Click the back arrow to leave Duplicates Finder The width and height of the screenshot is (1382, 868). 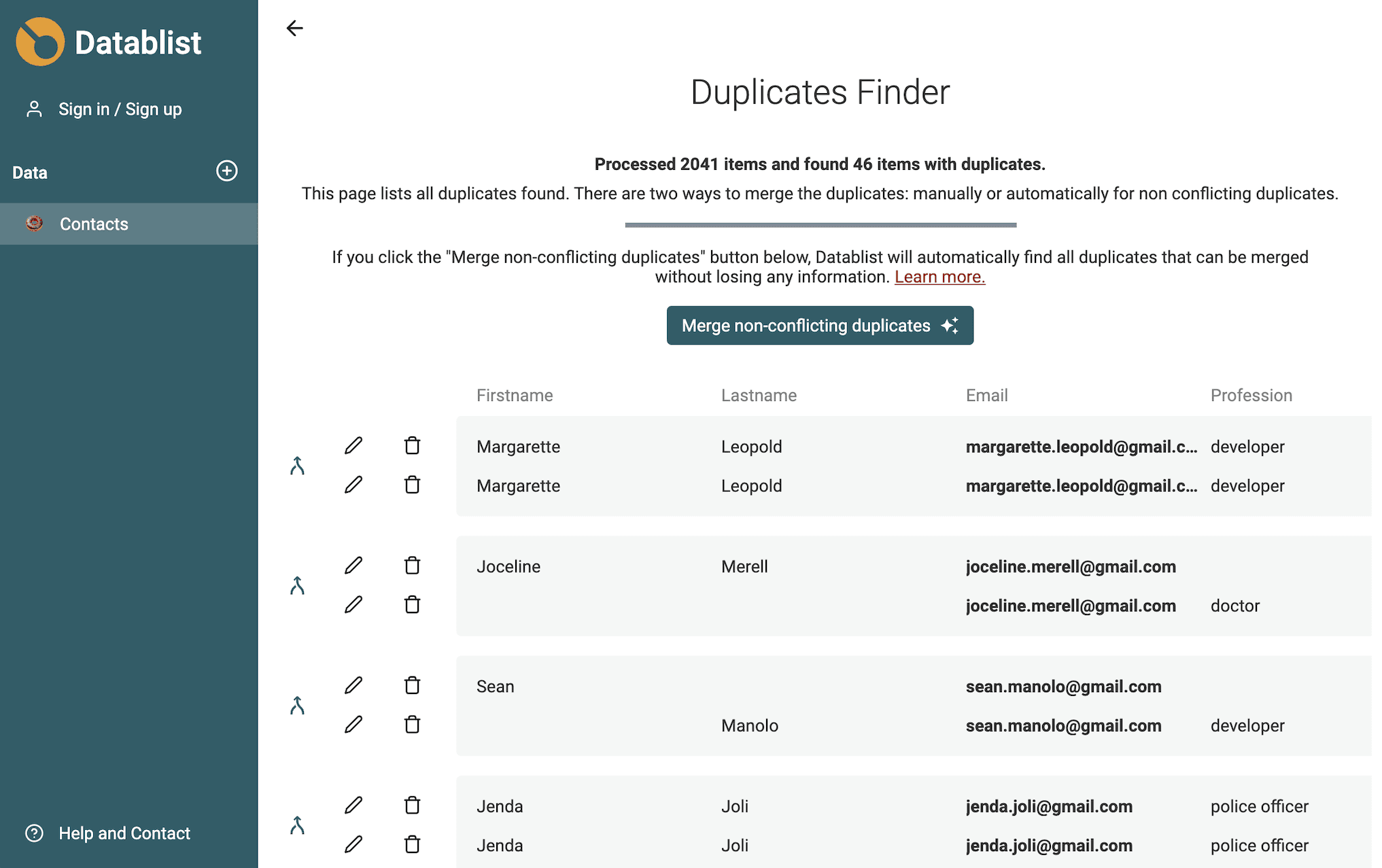tap(294, 28)
